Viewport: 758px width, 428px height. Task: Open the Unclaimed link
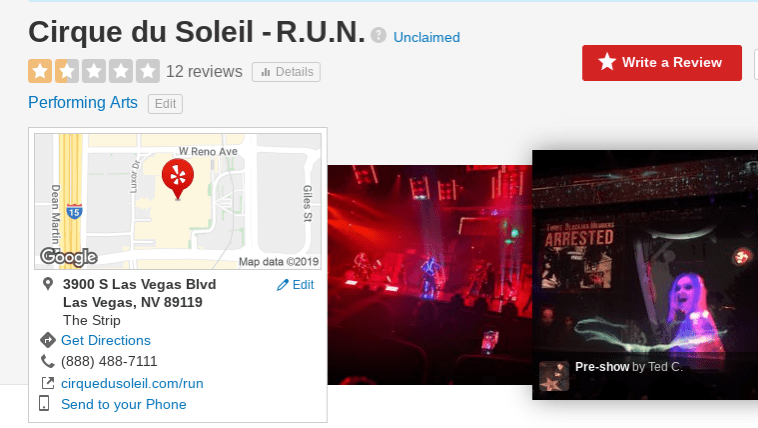(426, 37)
